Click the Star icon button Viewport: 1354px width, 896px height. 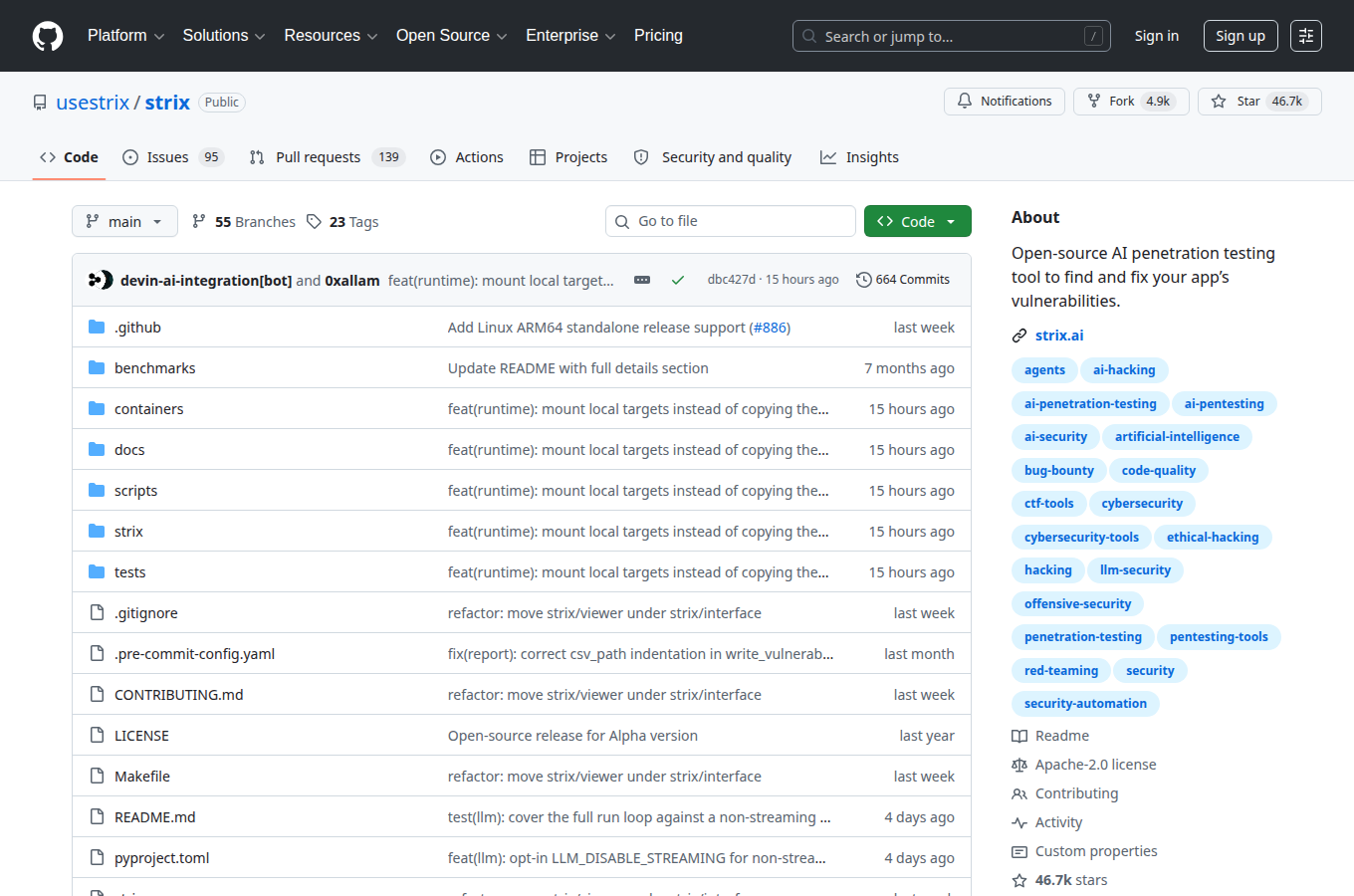(x=1219, y=102)
